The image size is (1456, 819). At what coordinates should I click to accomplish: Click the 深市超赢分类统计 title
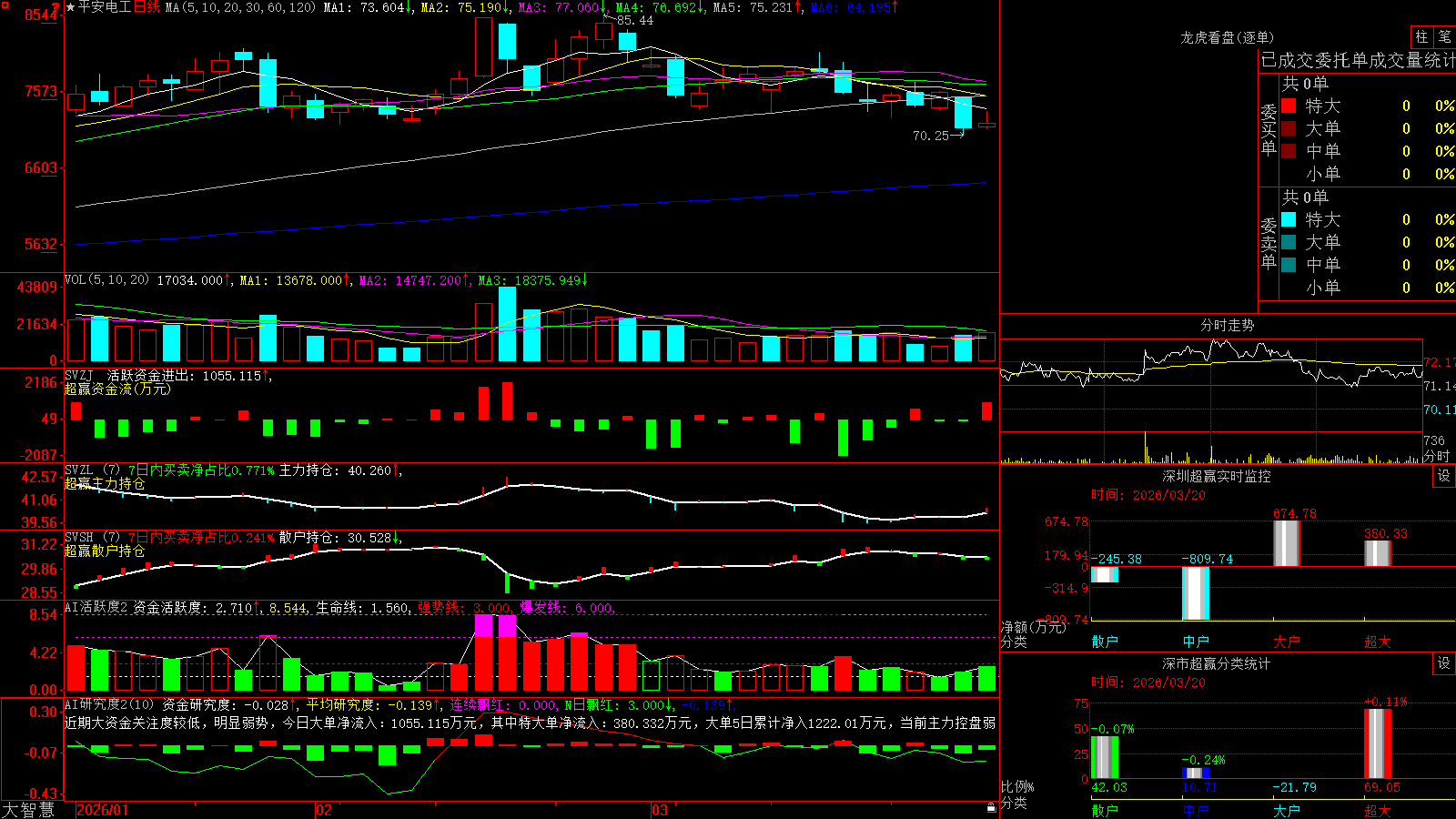(x=1217, y=663)
